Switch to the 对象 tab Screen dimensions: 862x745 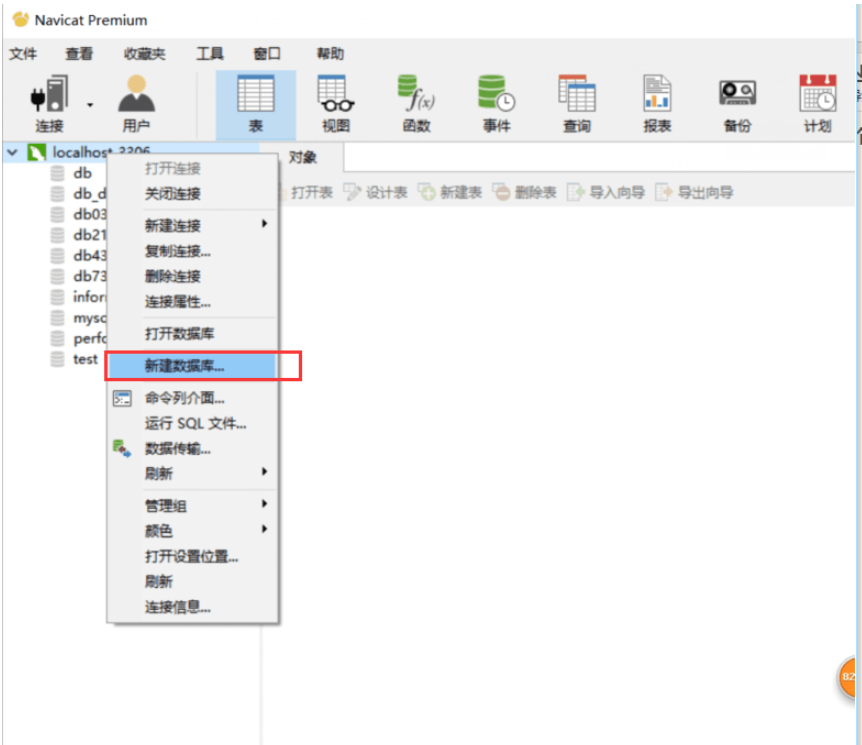pos(303,157)
